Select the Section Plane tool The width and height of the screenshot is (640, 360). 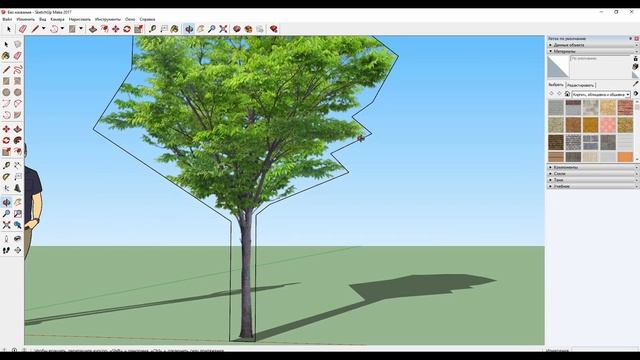point(18,250)
